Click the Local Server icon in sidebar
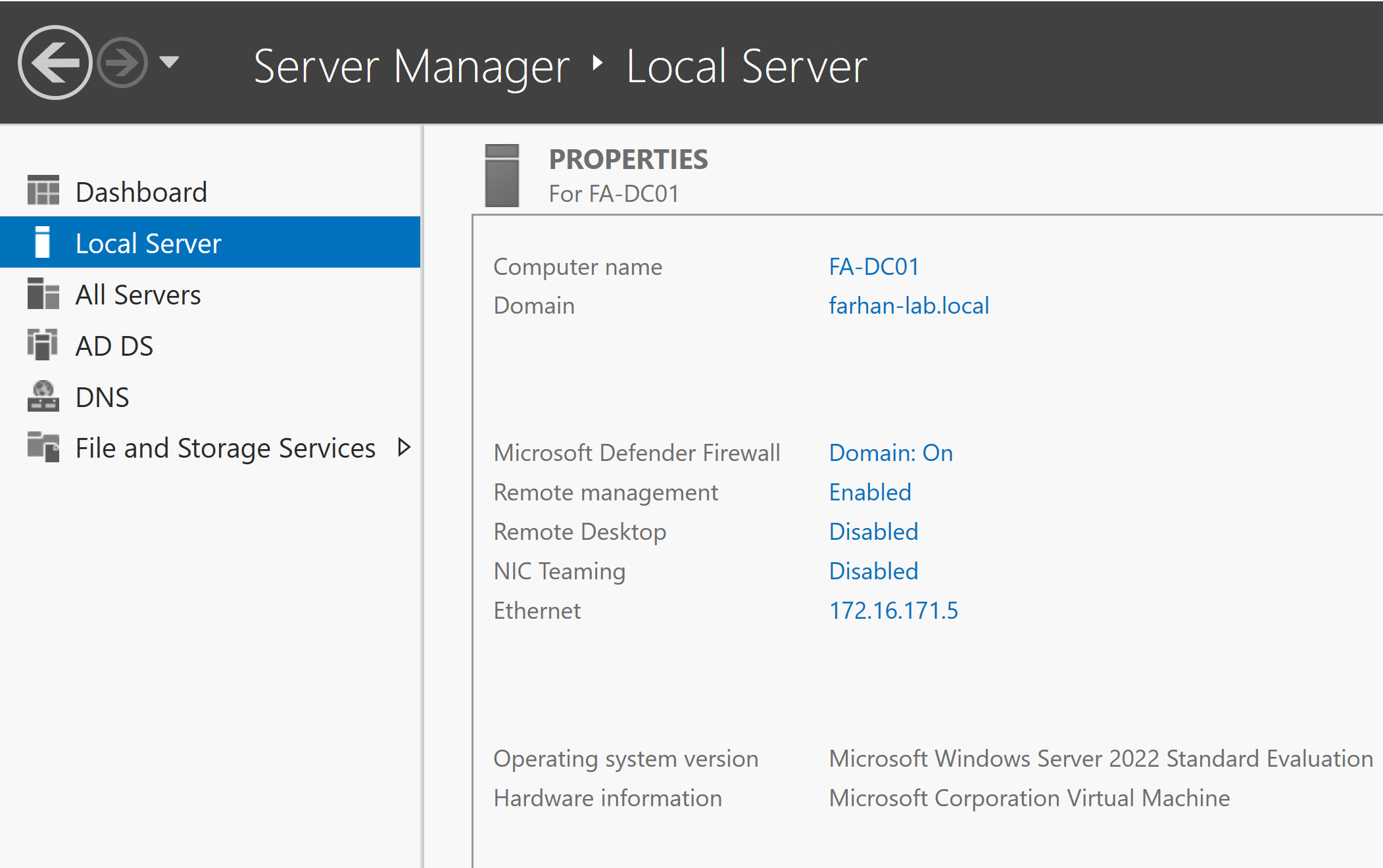 pos(43,243)
